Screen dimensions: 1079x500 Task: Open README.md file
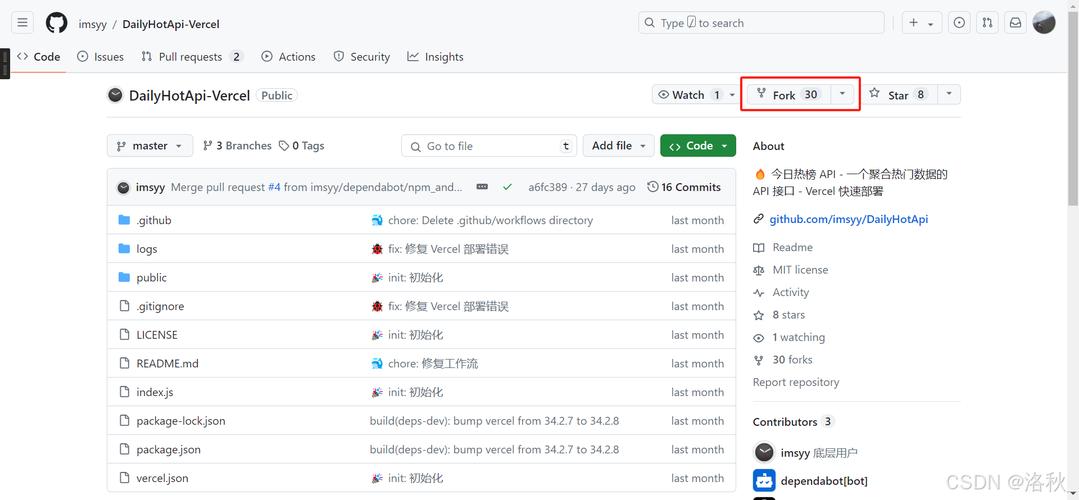pos(167,363)
